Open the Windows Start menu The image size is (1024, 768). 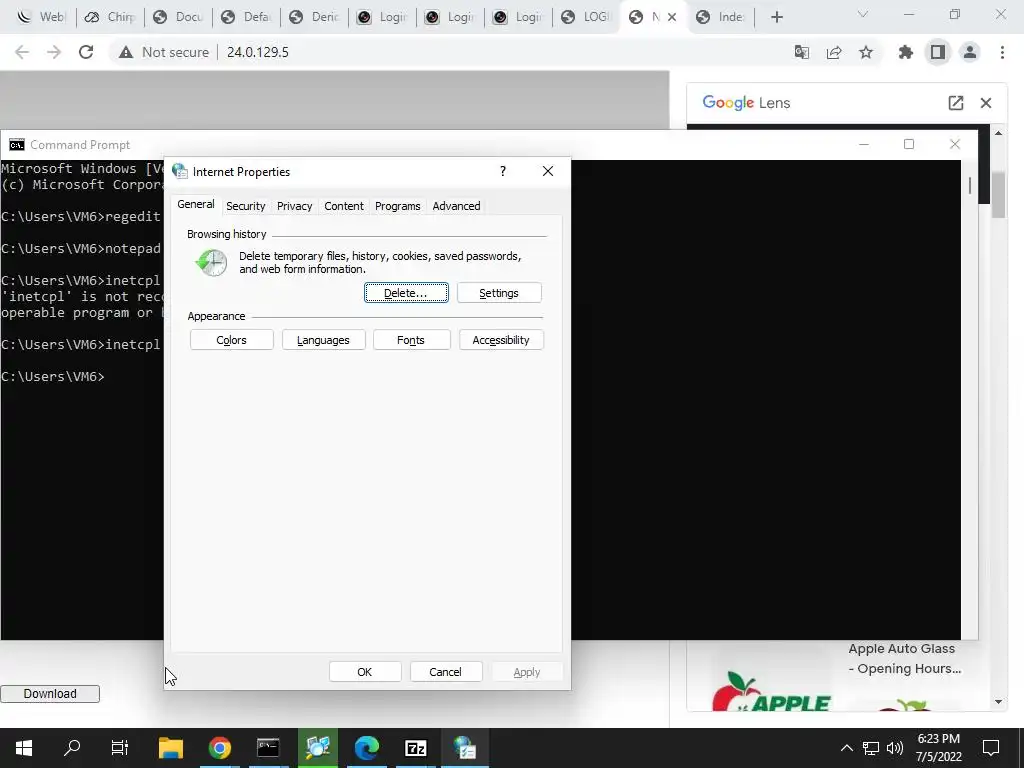(24, 748)
